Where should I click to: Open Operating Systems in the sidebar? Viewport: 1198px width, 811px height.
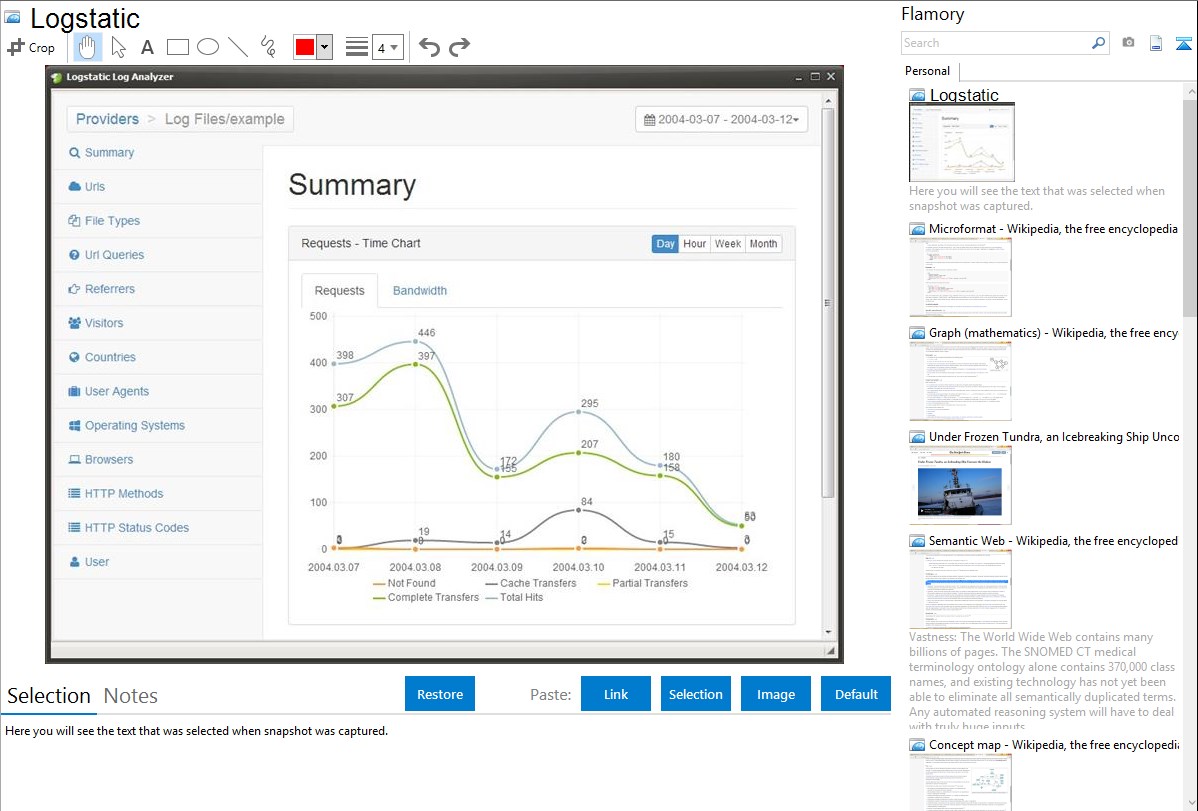pos(126,426)
